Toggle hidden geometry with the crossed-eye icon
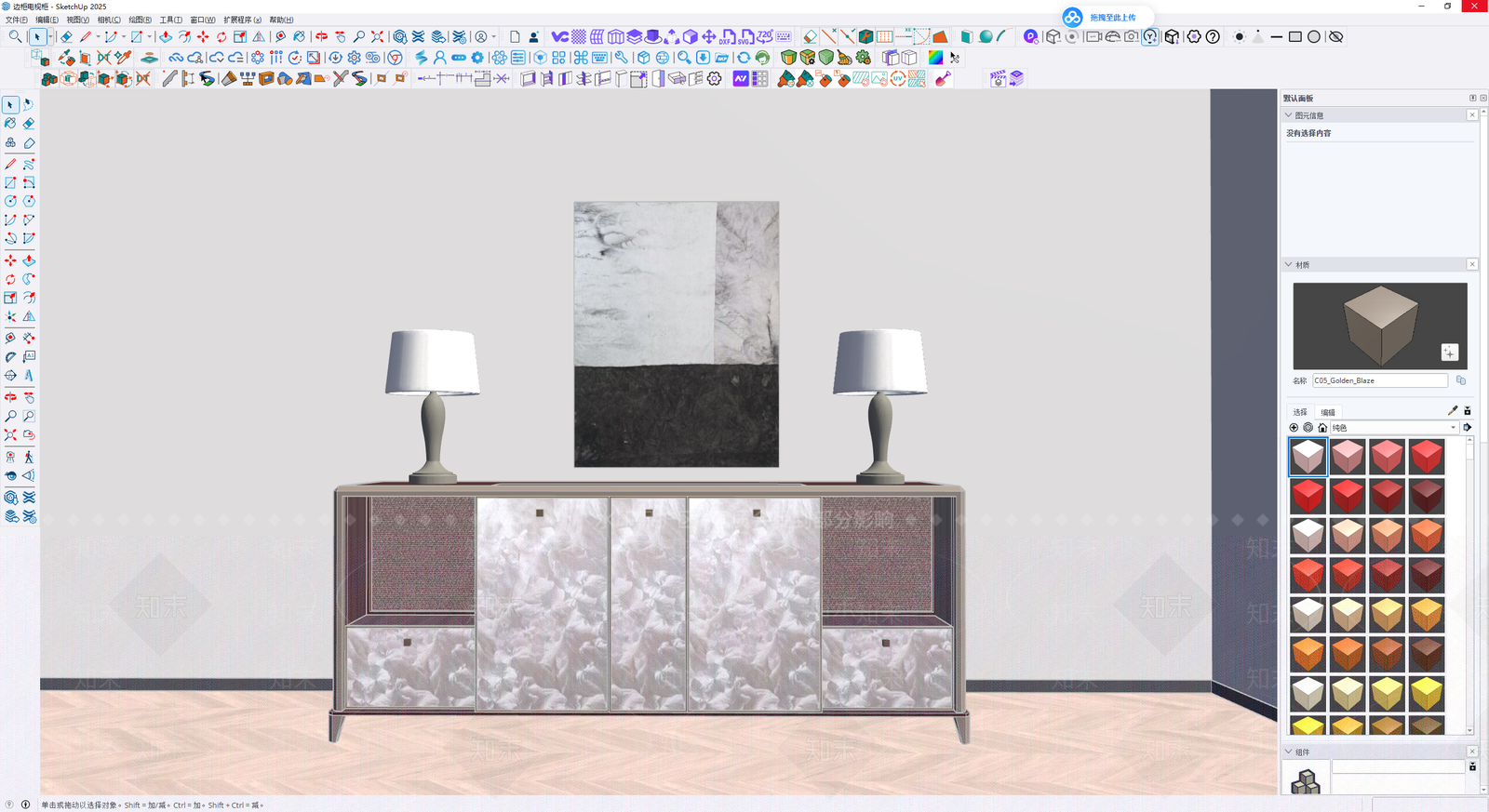Screen dimensions: 1489x812 [x=1335, y=36]
